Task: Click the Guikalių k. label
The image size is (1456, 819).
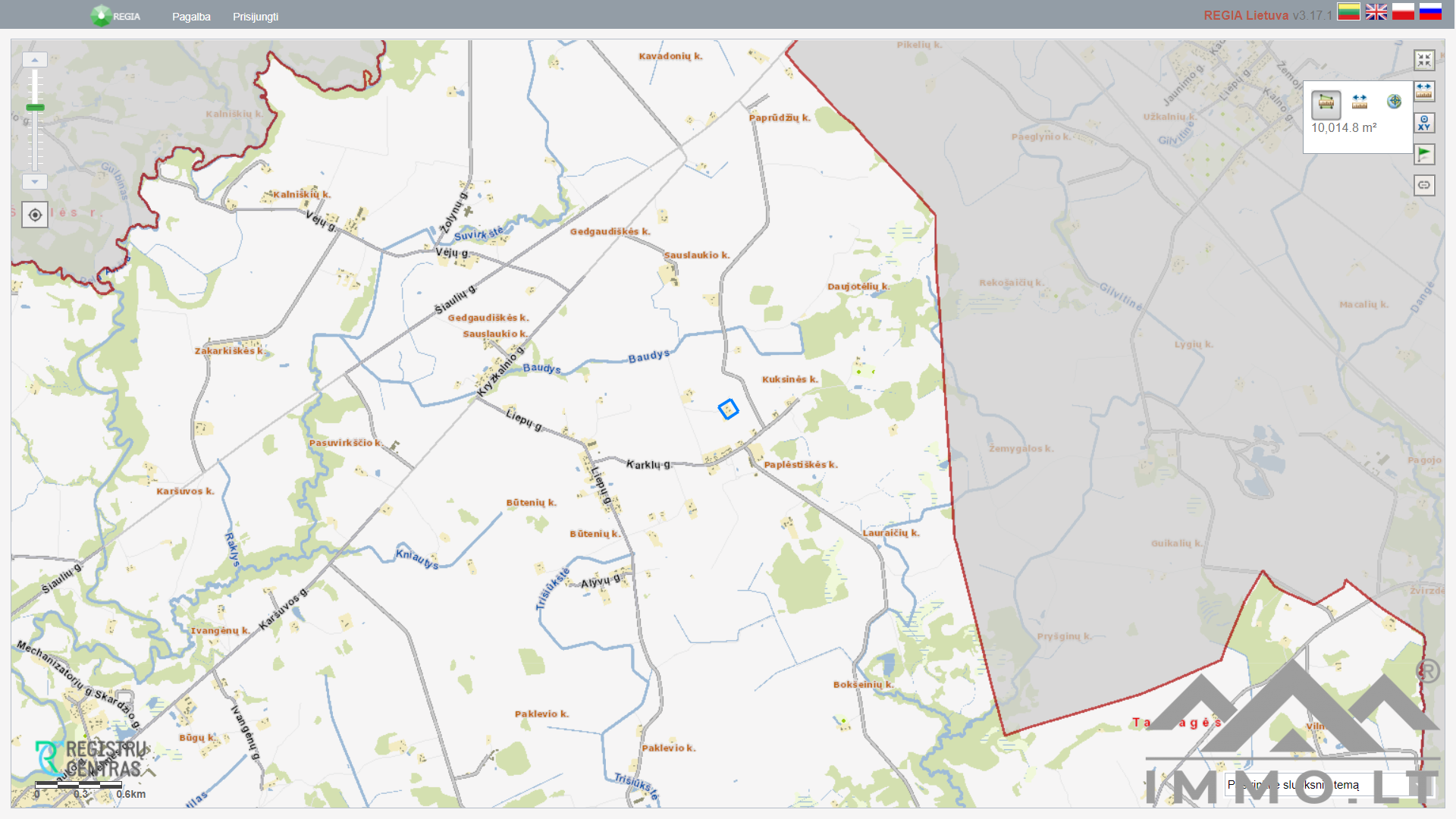Action: 1177,544
